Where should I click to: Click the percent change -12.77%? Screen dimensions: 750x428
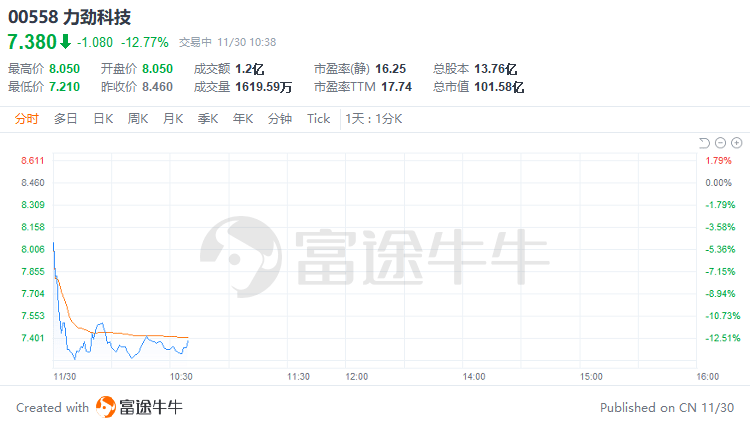coord(145,43)
